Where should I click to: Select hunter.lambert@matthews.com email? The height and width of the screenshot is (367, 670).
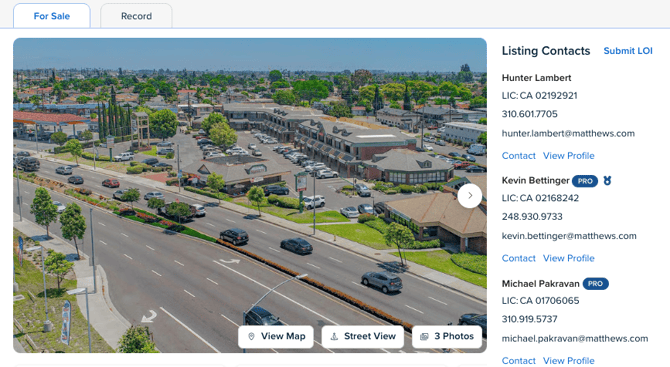click(568, 133)
